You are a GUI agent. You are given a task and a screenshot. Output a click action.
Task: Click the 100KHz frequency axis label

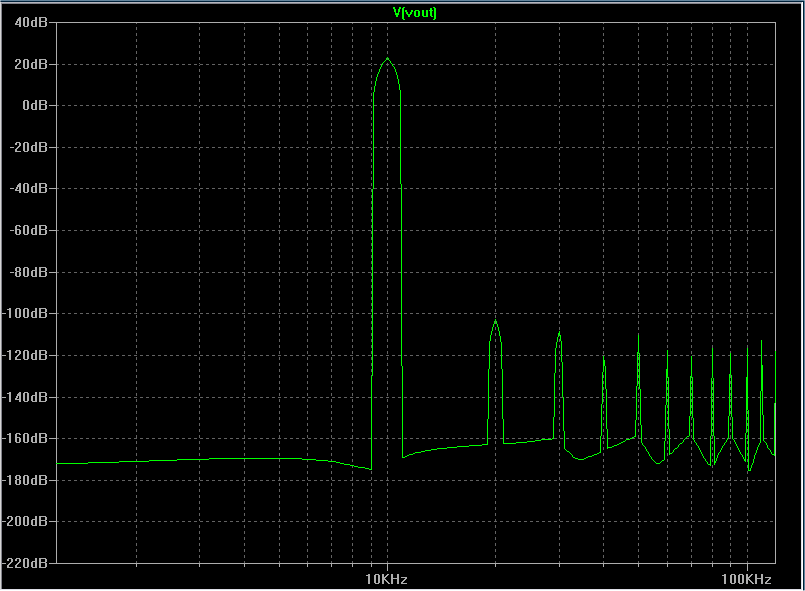click(x=746, y=579)
